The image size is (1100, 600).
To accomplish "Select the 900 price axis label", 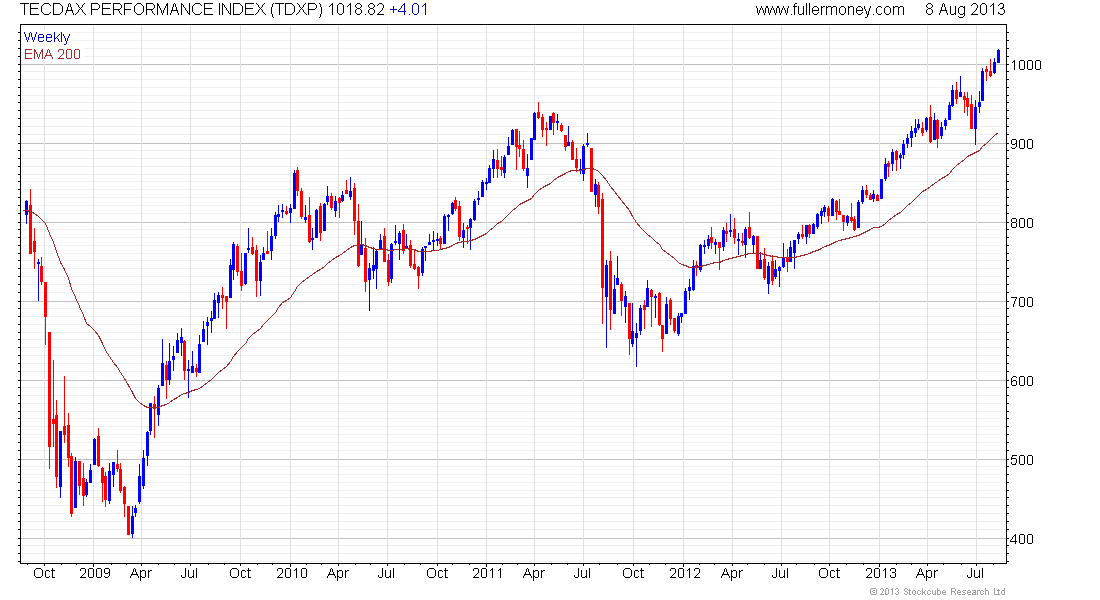I will coord(1021,144).
